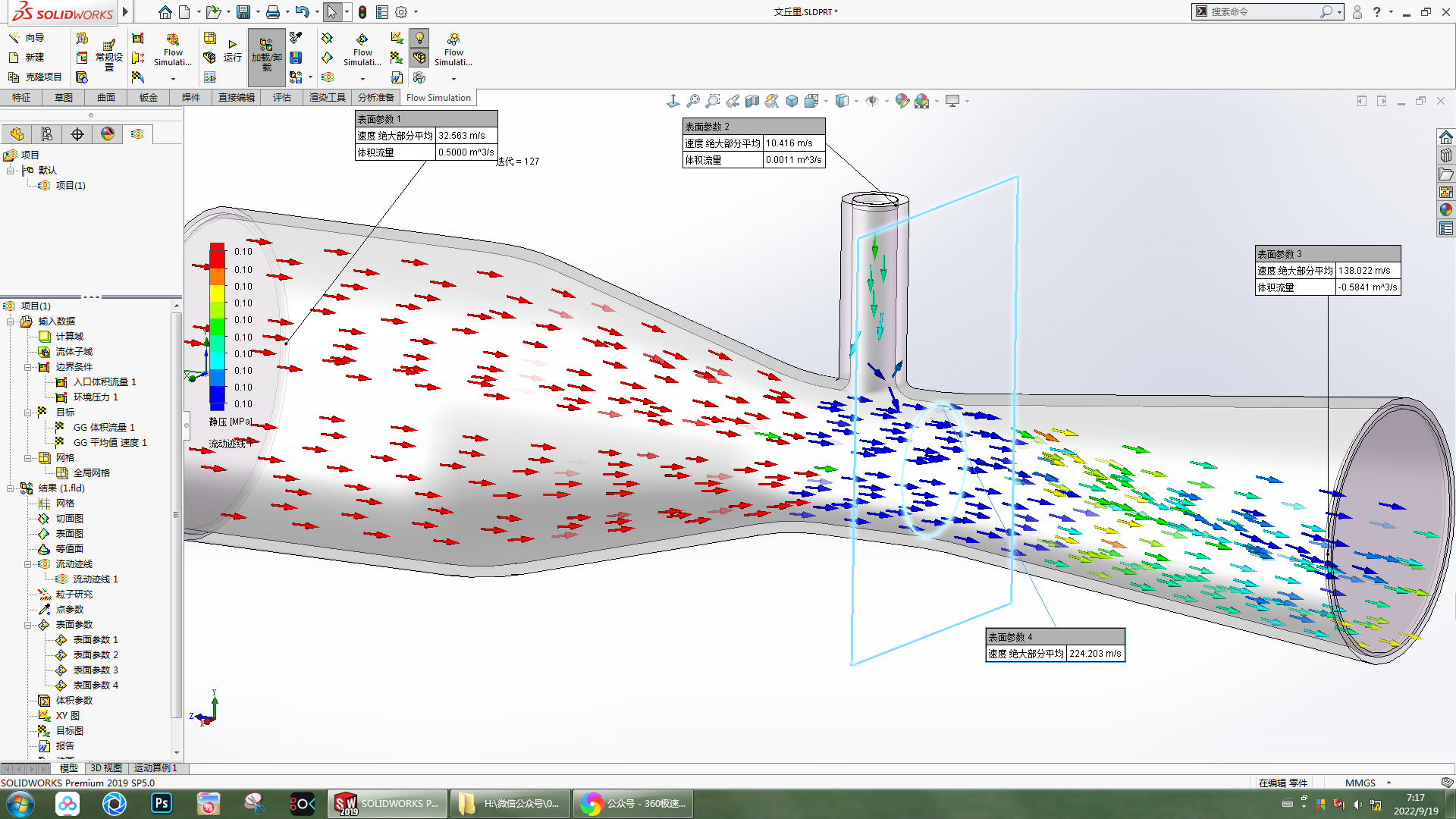Switch to the 钣金 ribbon tab
The image size is (1456, 819).
click(x=149, y=97)
